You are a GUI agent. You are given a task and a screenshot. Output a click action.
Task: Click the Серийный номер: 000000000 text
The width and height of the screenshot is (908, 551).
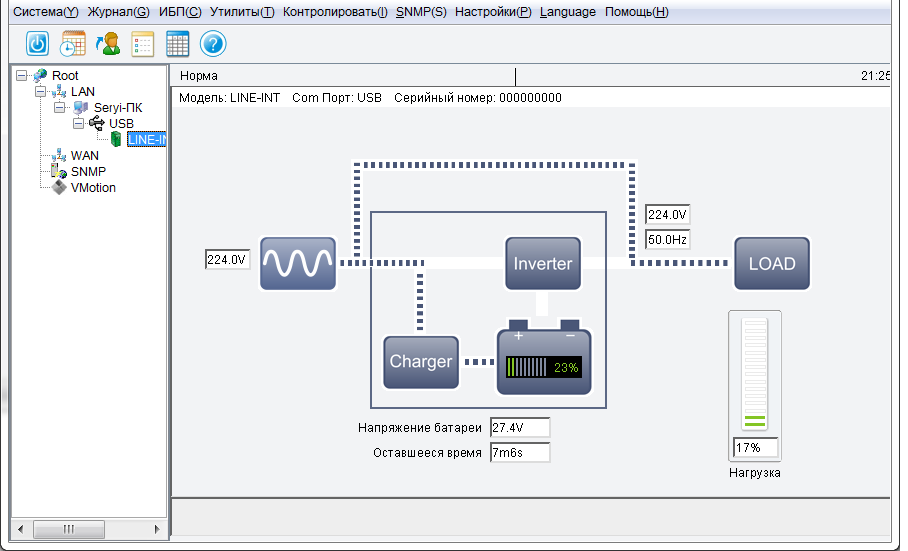click(x=478, y=98)
